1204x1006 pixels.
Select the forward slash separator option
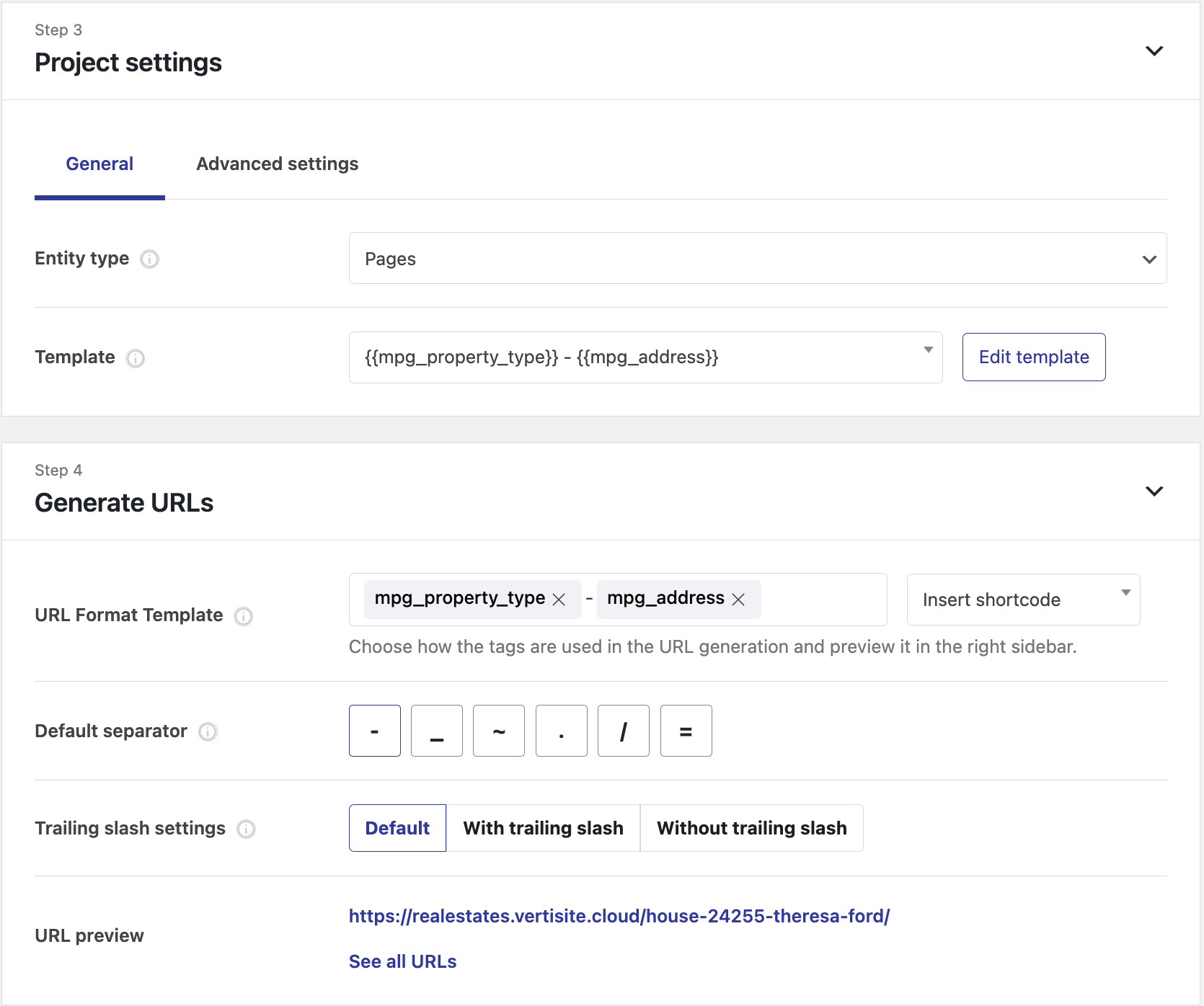tap(624, 731)
